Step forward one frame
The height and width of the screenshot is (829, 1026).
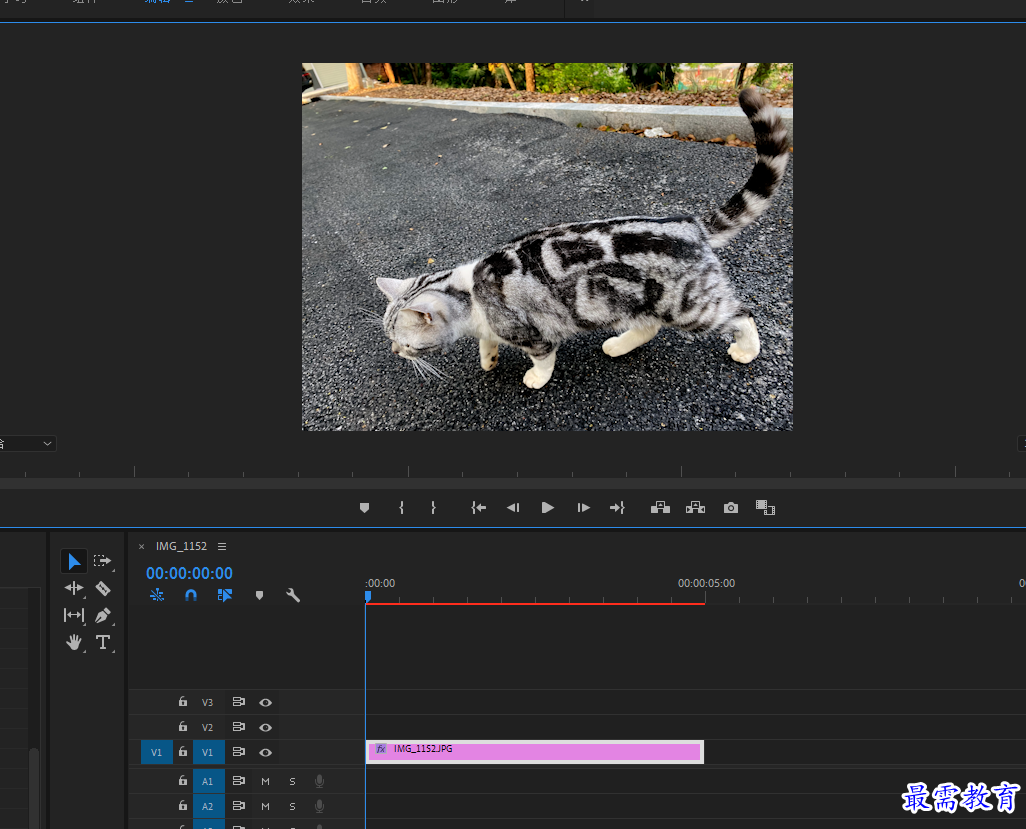[x=583, y=508]
